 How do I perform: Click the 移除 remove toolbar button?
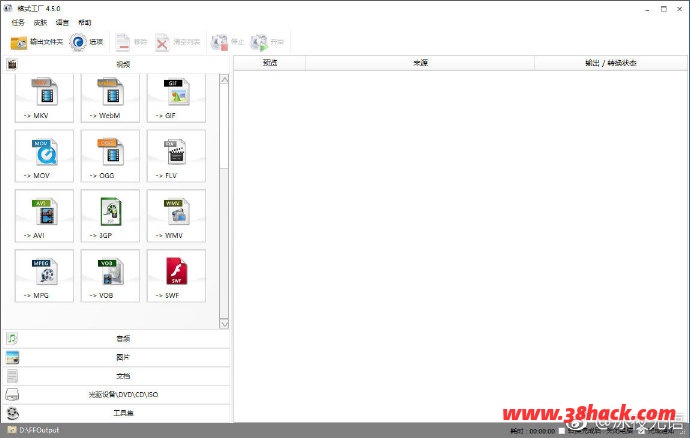(131, 42)
